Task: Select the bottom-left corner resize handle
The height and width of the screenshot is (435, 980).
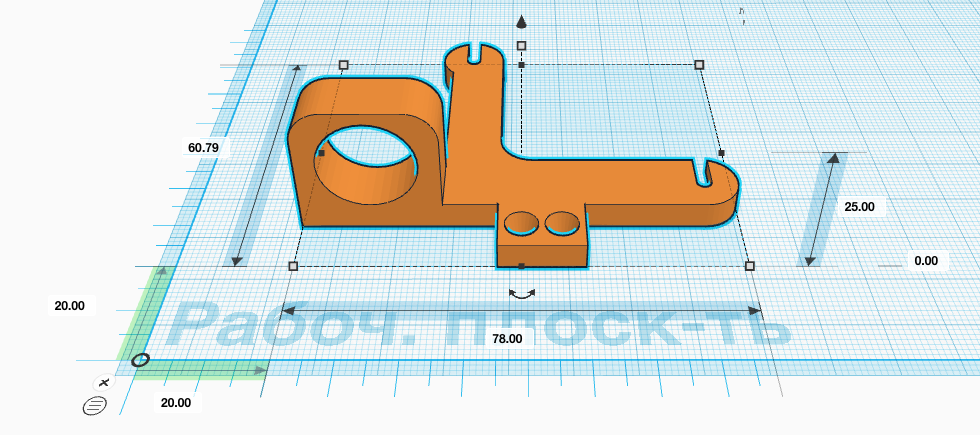Action: point(293,266)
